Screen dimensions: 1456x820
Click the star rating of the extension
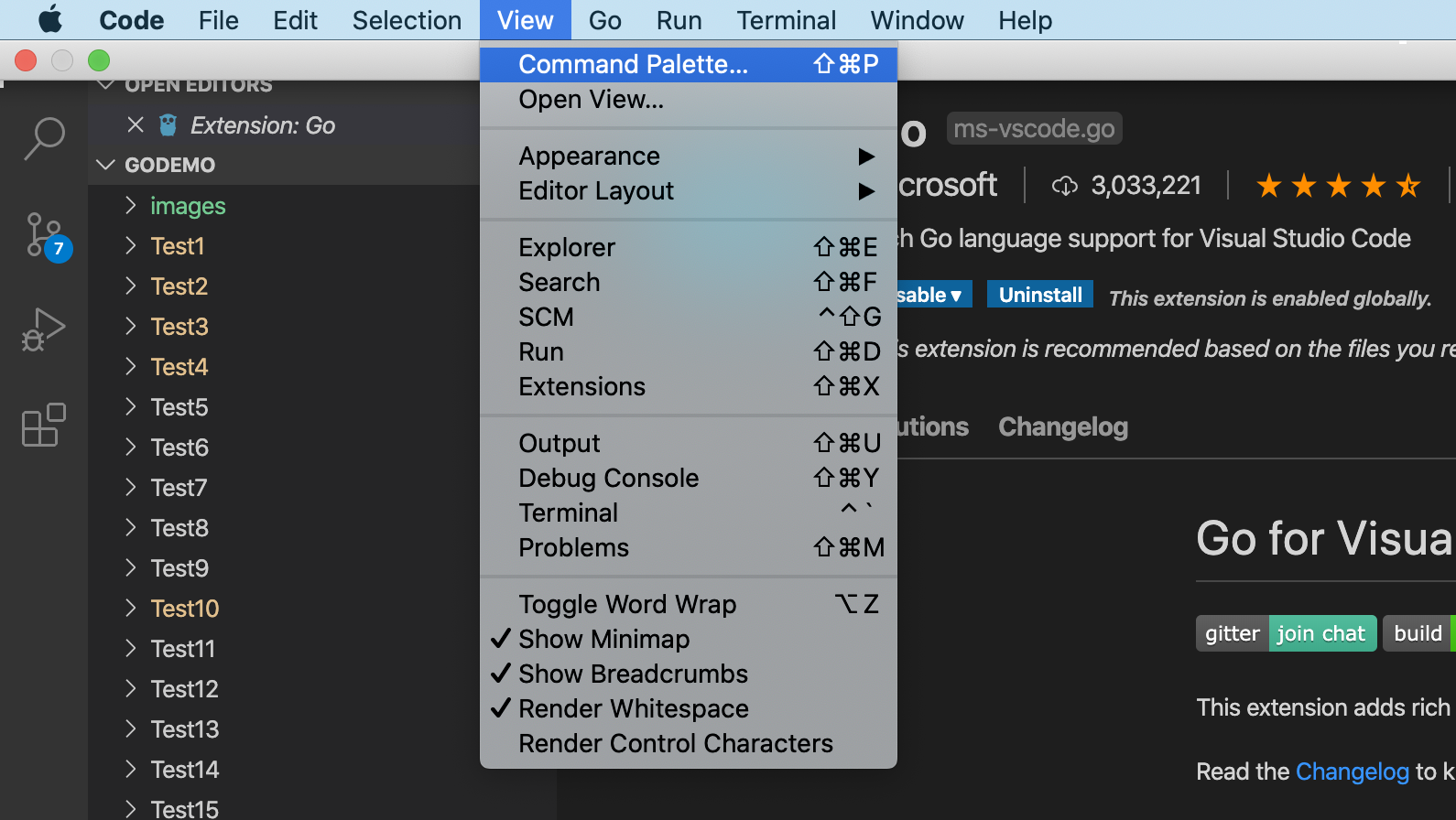tap(1338, 186)
